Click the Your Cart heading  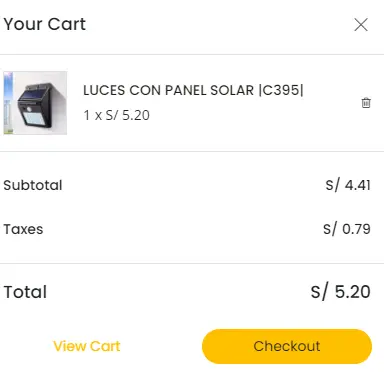point(45,24)
